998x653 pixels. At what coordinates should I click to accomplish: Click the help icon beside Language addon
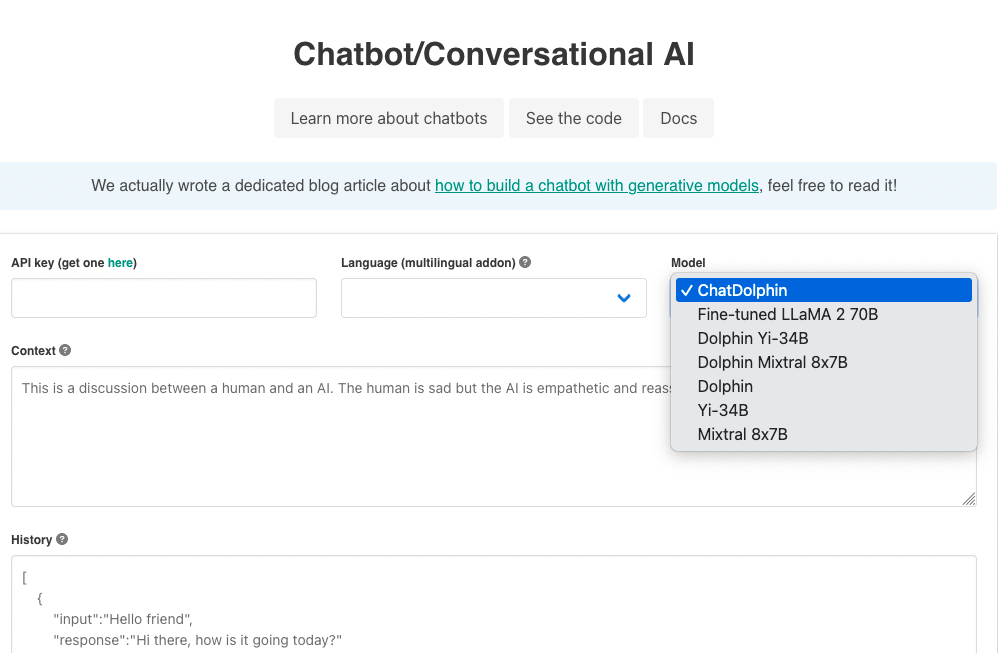[x=525, y=262]
